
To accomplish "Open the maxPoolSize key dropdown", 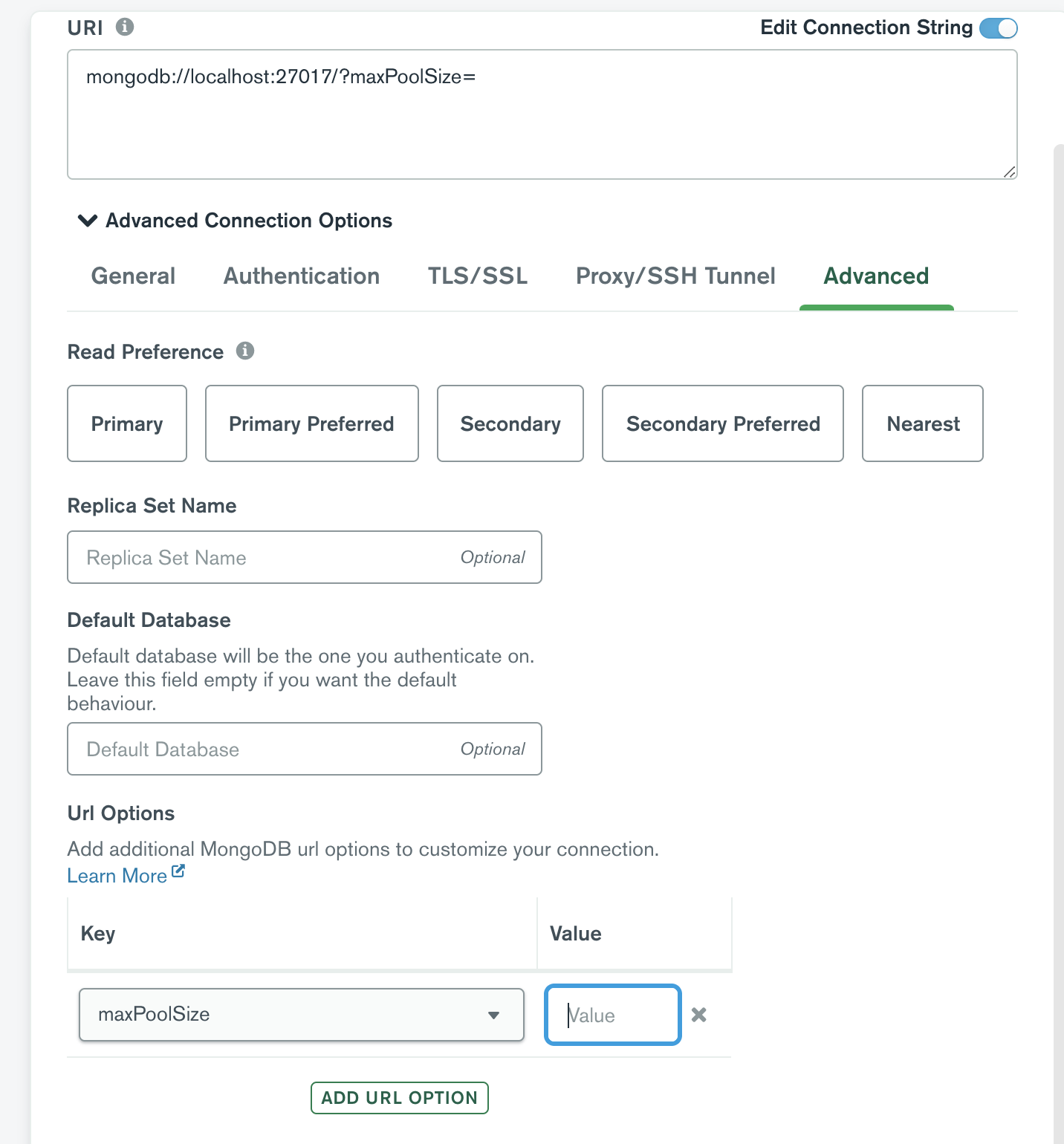I will click(x=302, y=1015).
